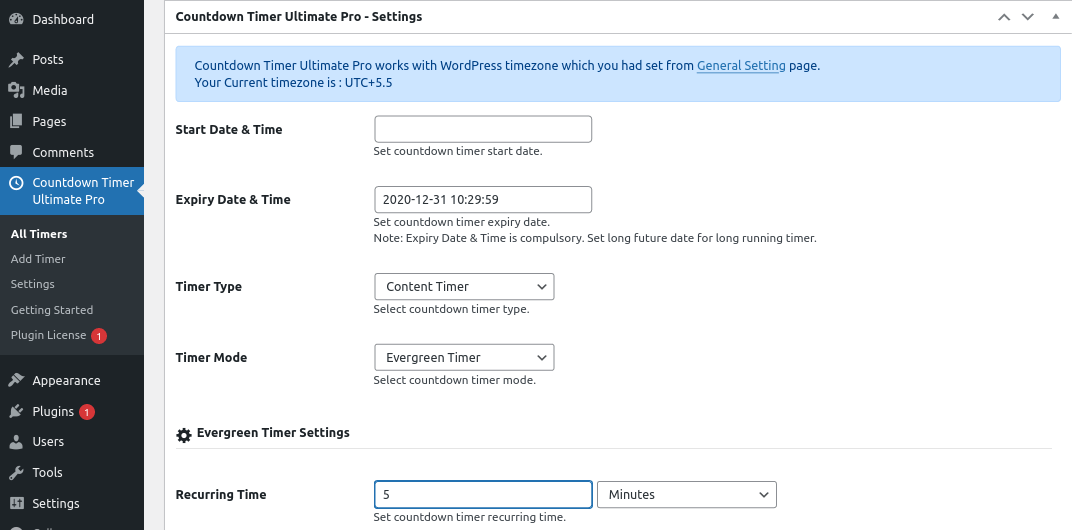The width and height of the screenshot is (1072, 530).
Task: Click 'Set countdown timer start date.' hint
Action: pos(458,151)
